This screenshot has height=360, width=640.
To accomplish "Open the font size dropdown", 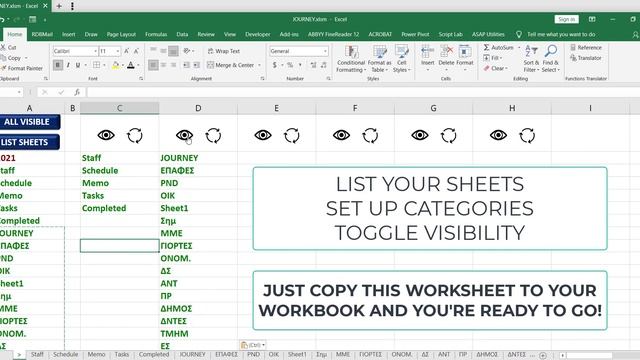I will pos(118,51).
